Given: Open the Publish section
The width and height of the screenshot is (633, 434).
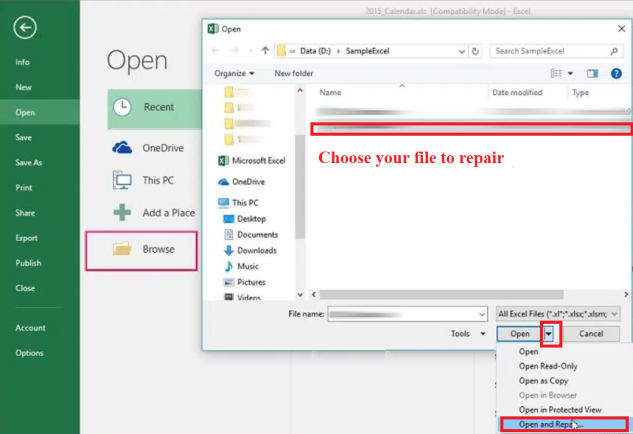Looking at the screenshot, I should click(x=28, y=263).
